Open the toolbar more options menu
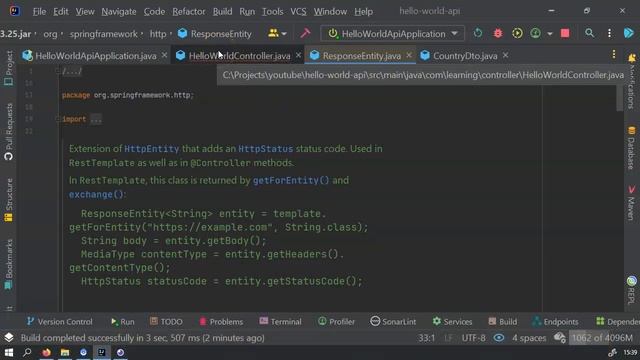640x360 pixels. click(609, 33)
